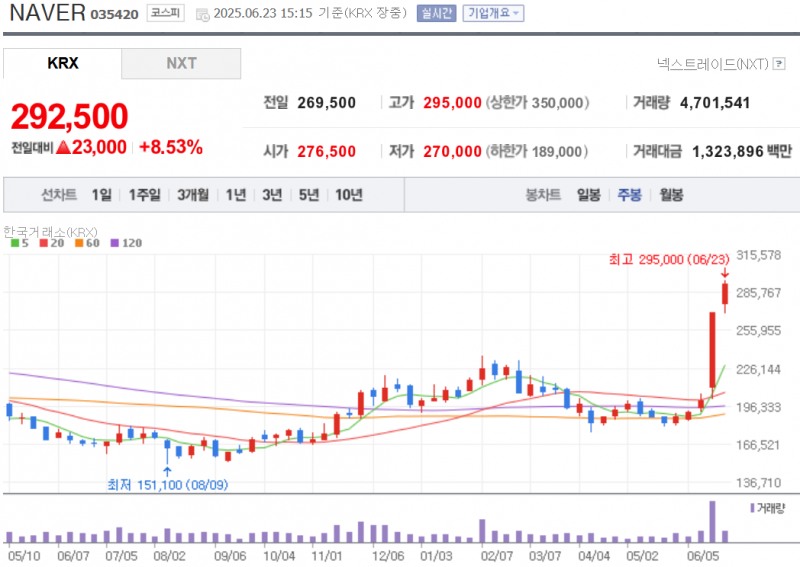Click the 거래대금 value 1,323,896 백만
This screenshot has width=800, height=567.
tap(742, 151)
